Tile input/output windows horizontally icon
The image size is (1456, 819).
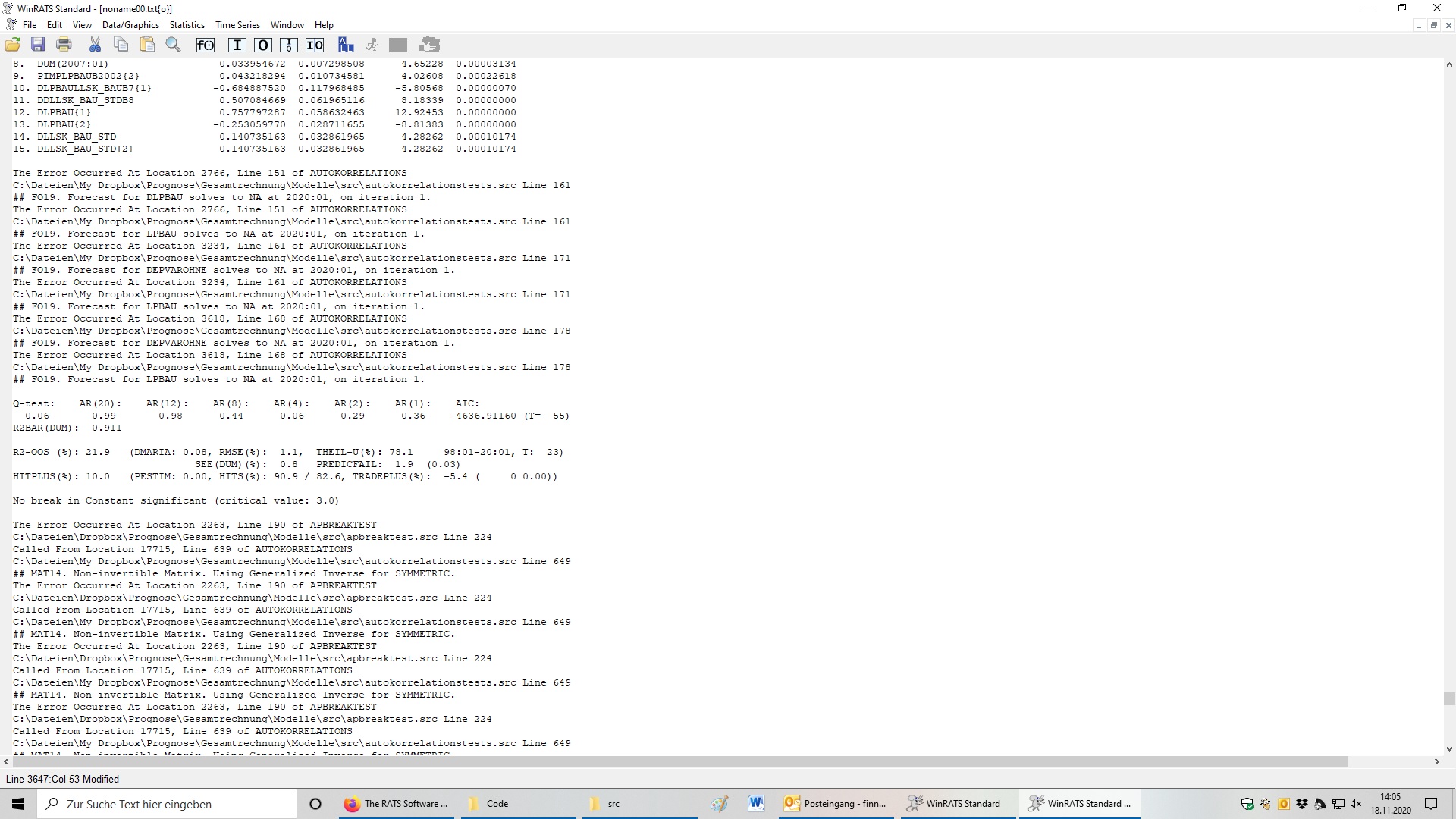pyautogui.click(x=288, y=45)
